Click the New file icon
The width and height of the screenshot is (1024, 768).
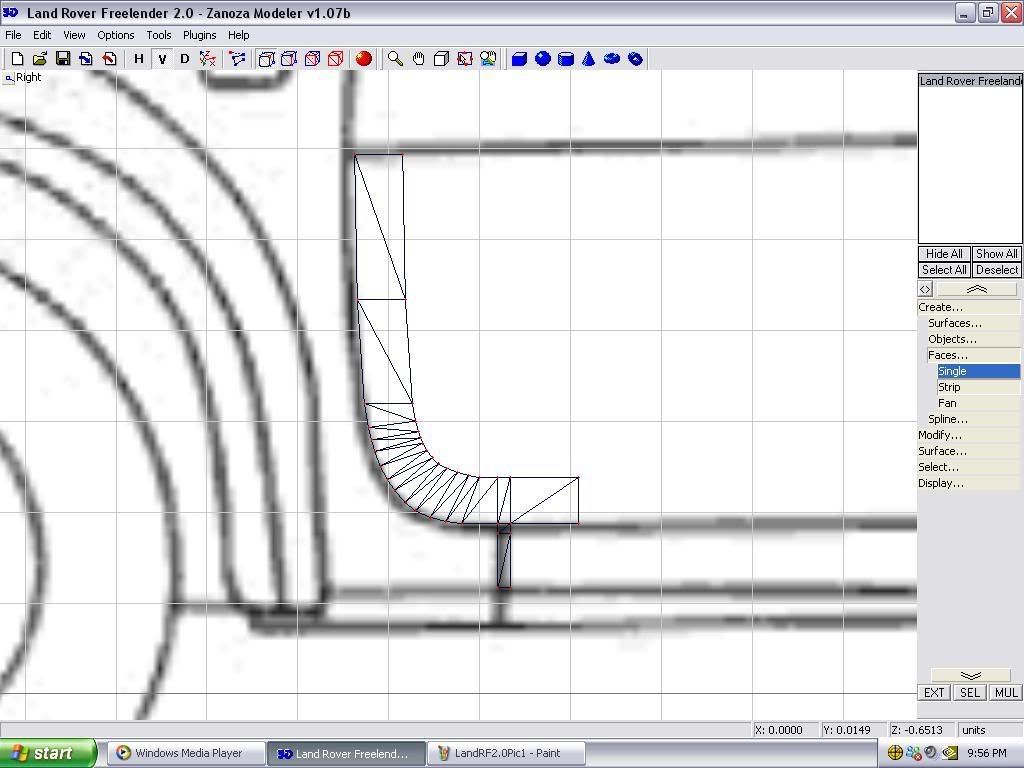click(x=17, y=59)
